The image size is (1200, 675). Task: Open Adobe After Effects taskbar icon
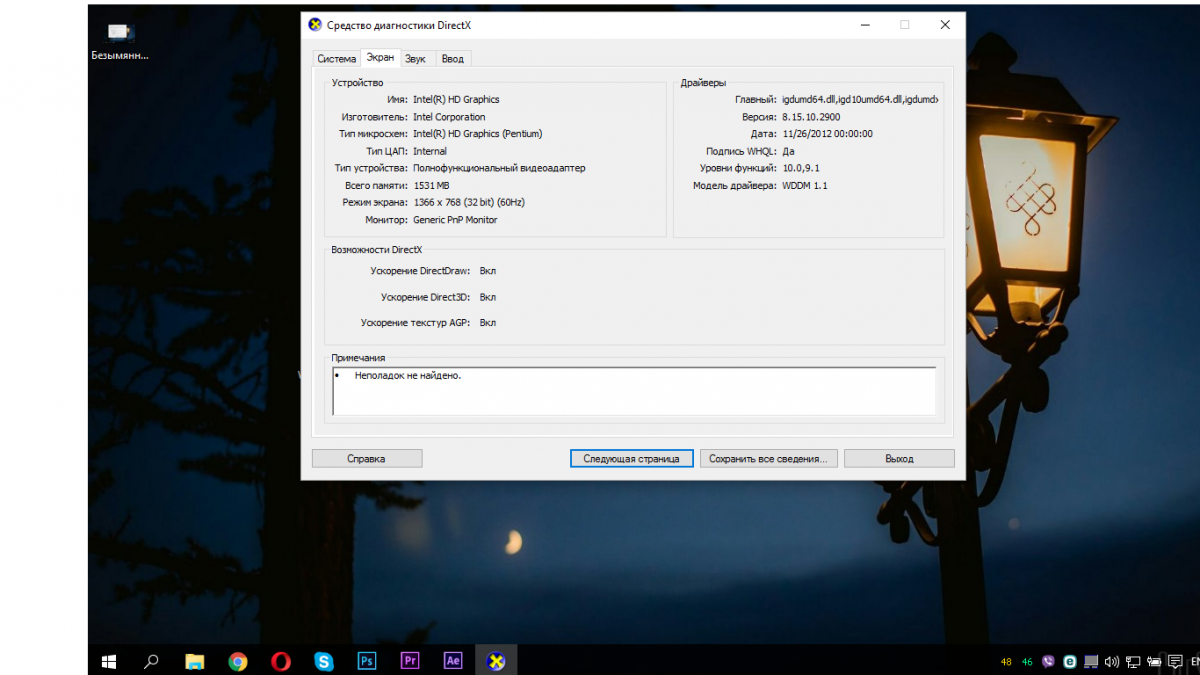(x=452, y=661)
